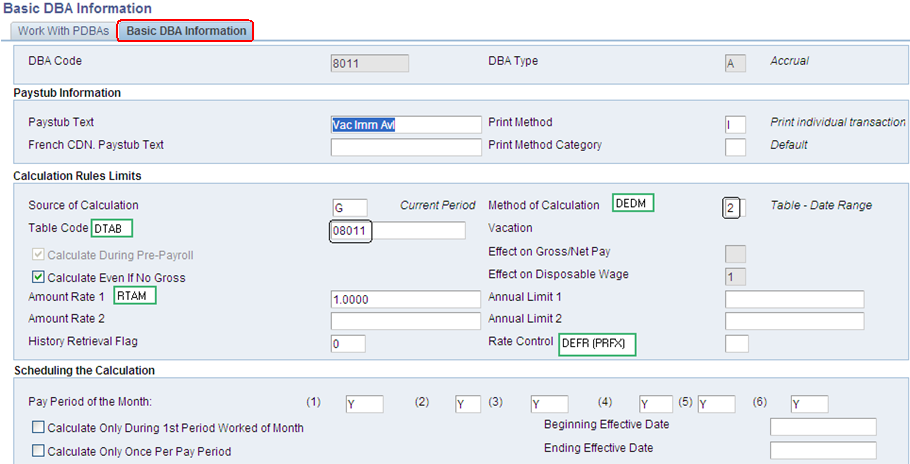Image resolution: width=910 pixels, height=464 pixels.
Task: Enable Calculate Only During 1st Period Worked of Month
Action: [x=38, y=427]
